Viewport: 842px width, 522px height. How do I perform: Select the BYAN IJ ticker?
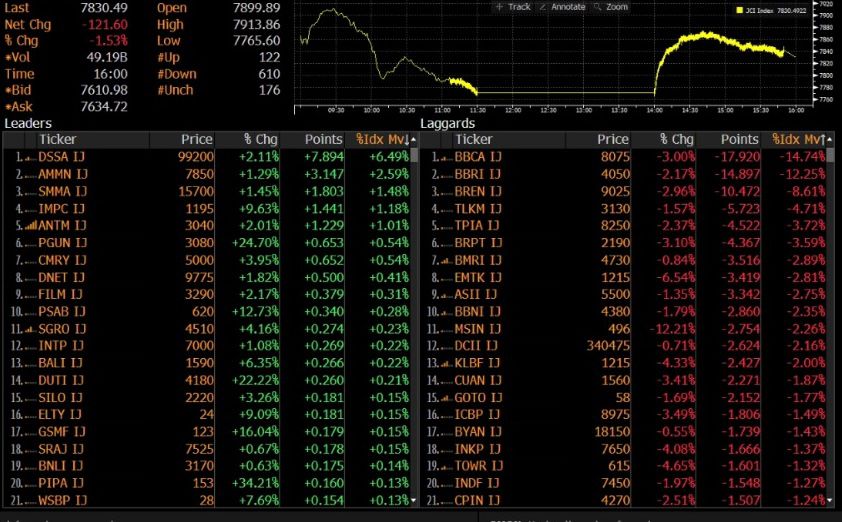pyautogui.click(x=478, y=432)
